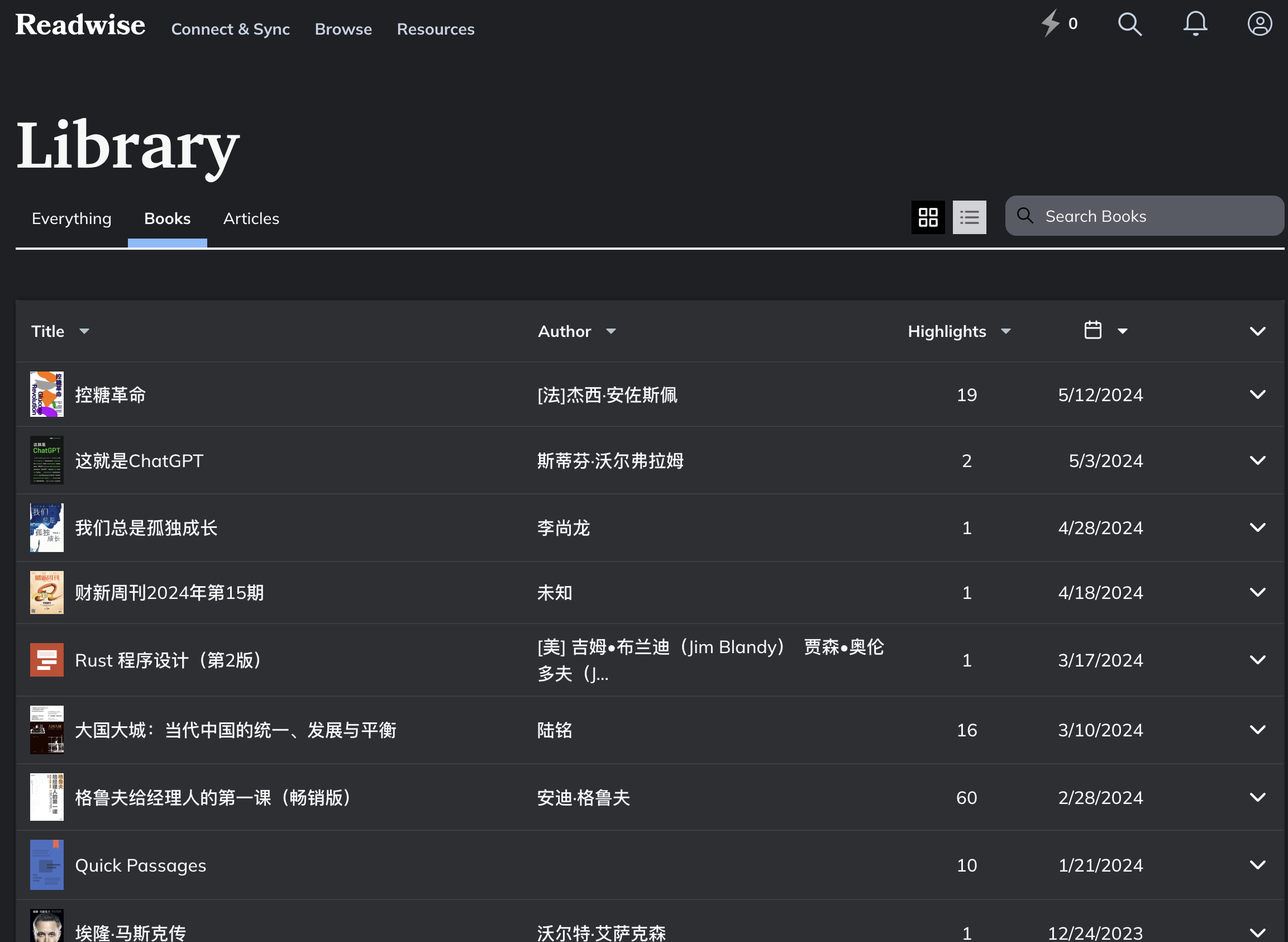Image resolution: width=1288 pixels, height=942 pixels.
Task: Expand the 我们总是孤独成长 row chevron
Action: (x=1257, y=527)
